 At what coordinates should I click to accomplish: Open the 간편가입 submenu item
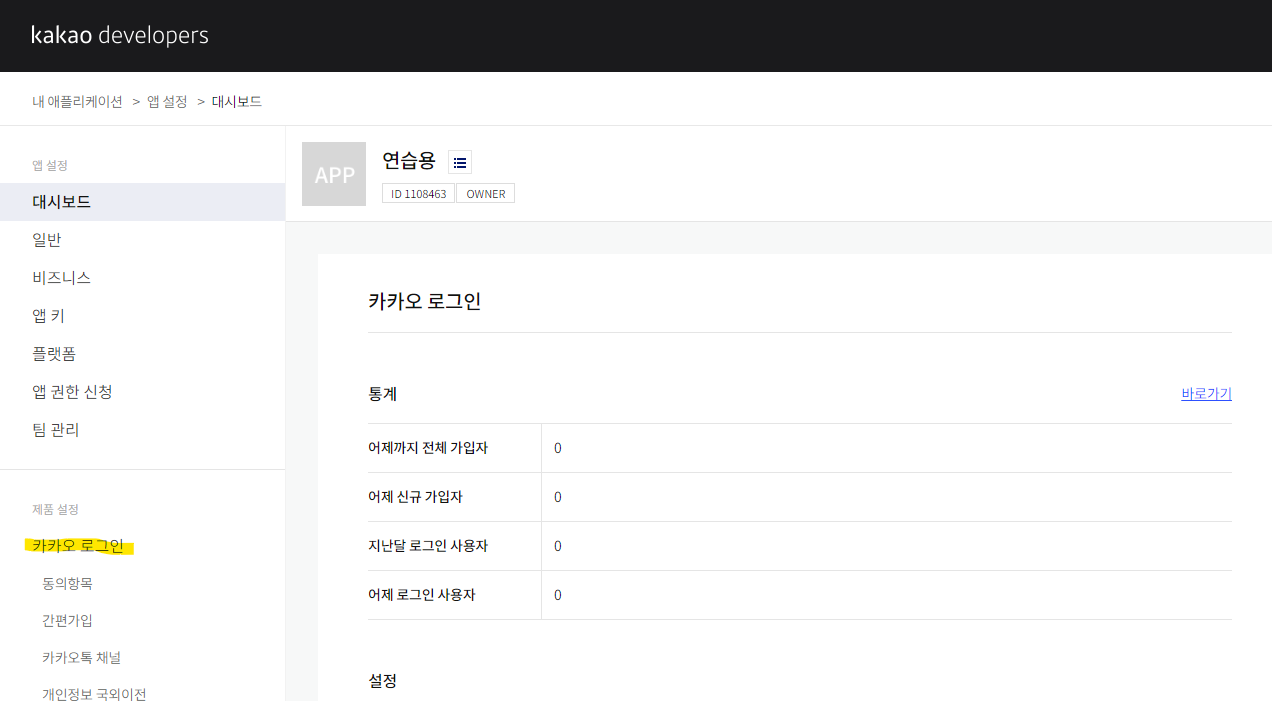coord(67,620)
